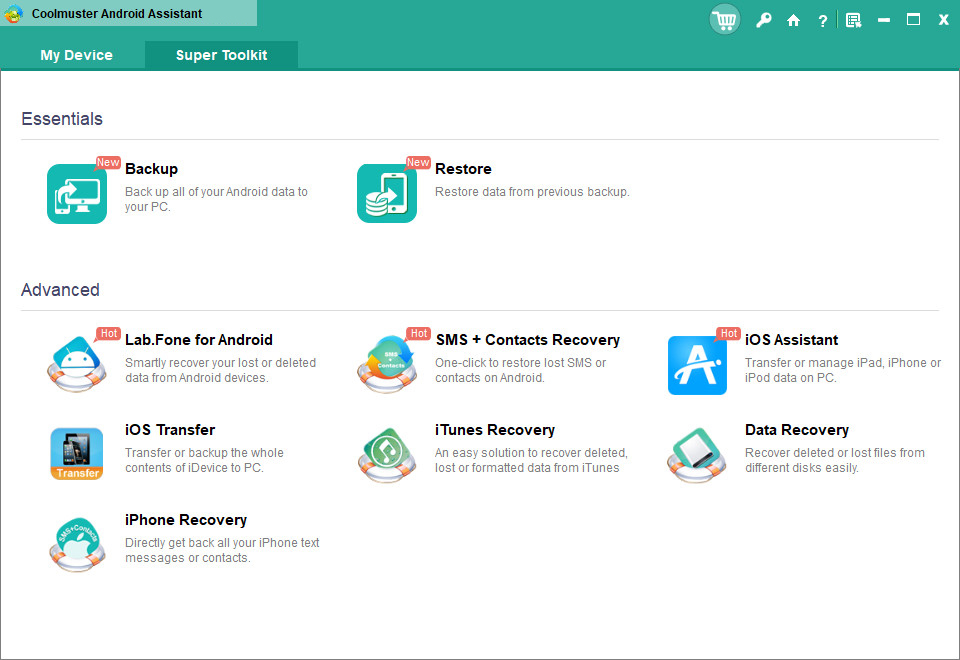Image resolution: width=960 pixels, height=660 pixels.
Task: Click the feedback list icon in title bar
Action: [x=853, y=20]
